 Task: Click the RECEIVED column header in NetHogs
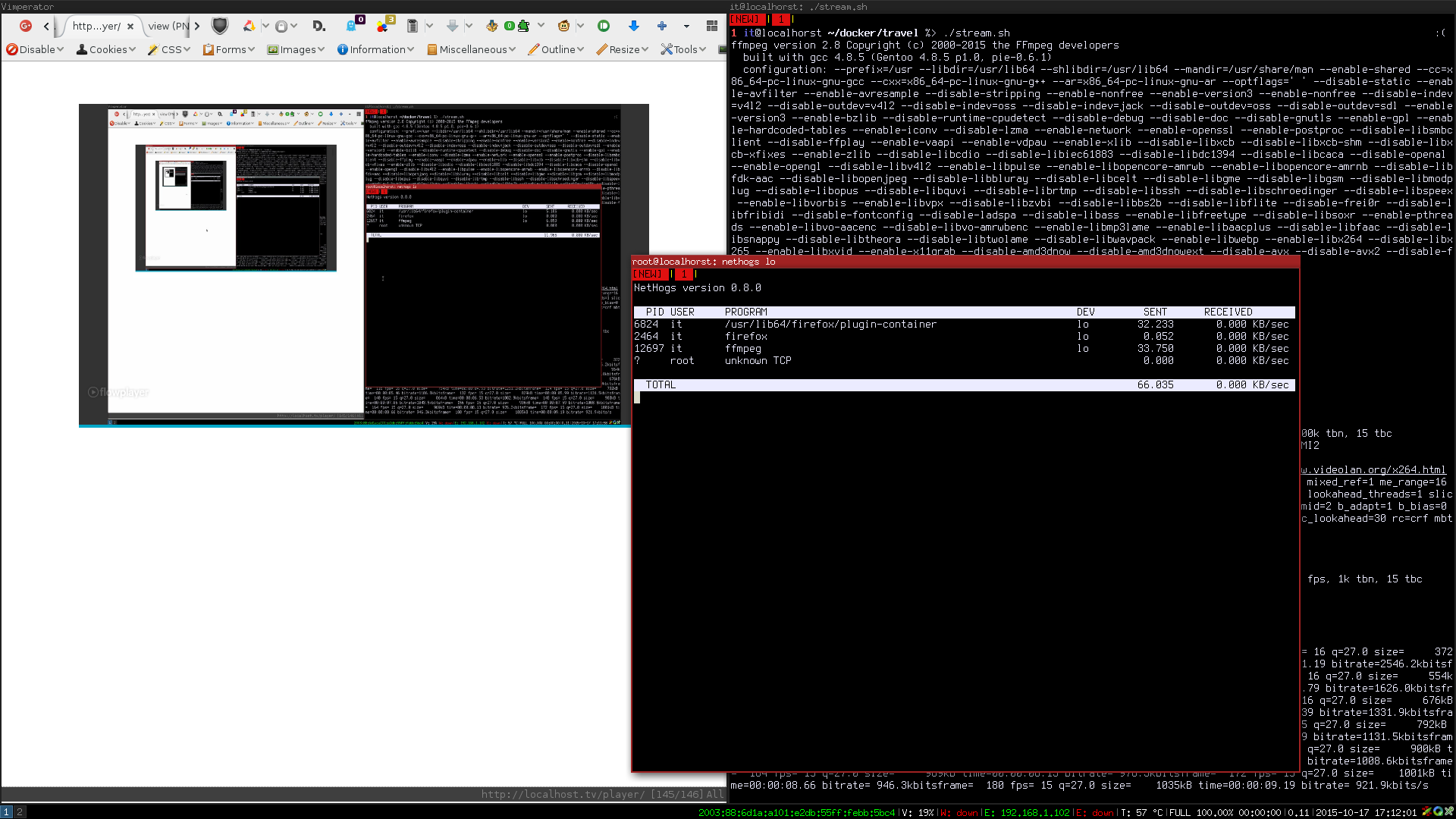coord(1228,312)
